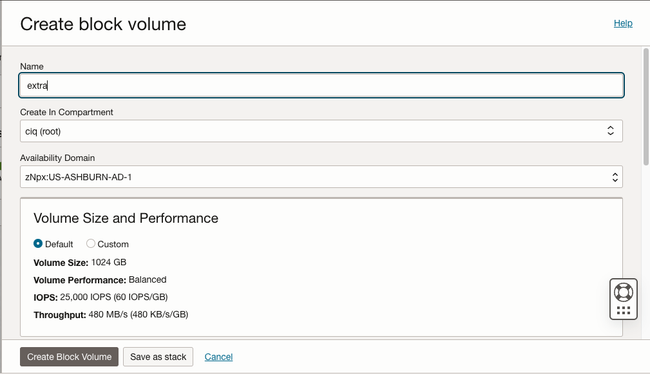650x374 pixels.
Task: Click the '1024 GB' volume size value
Action: [x=109, y=262]
